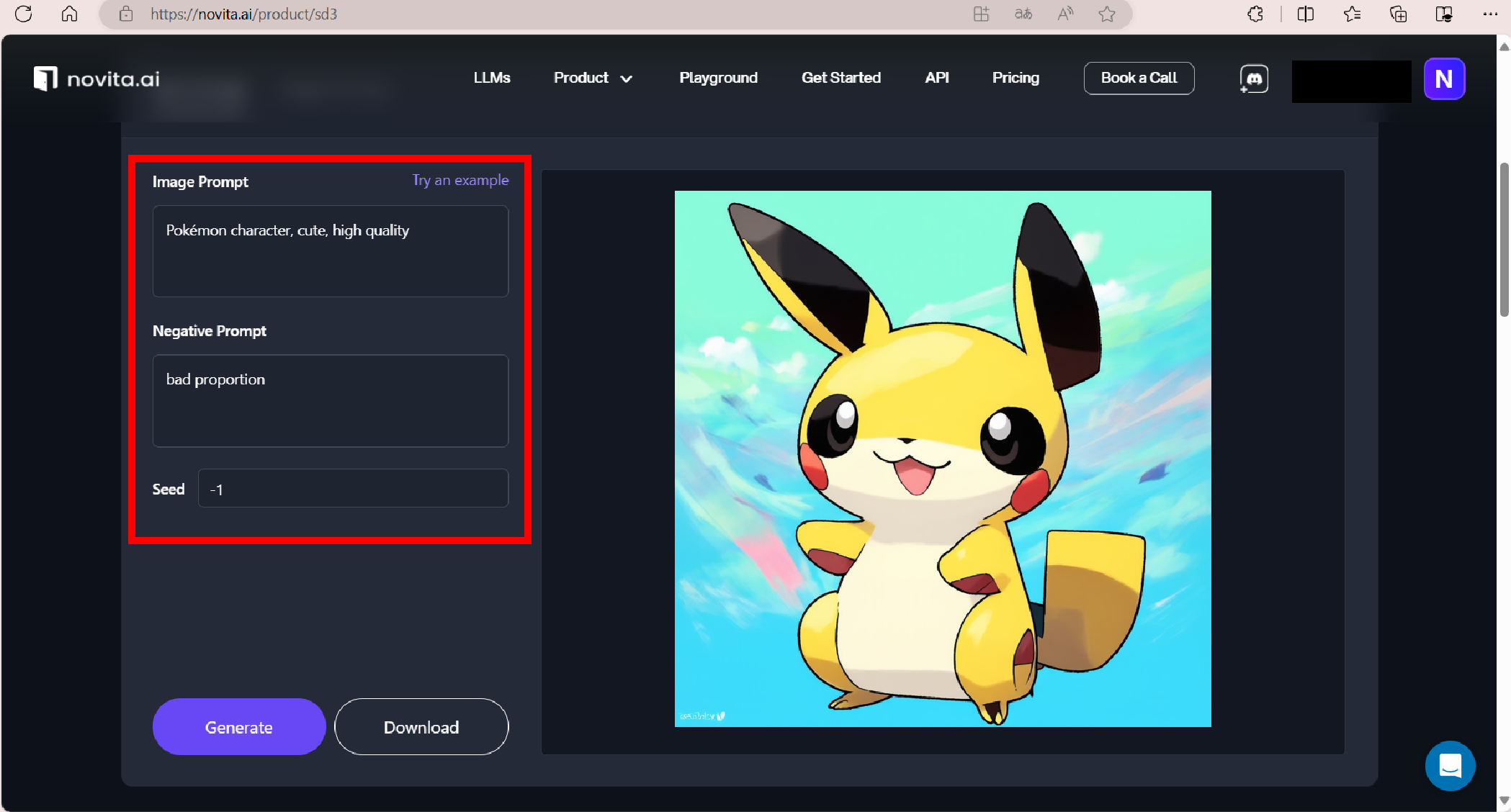Open read aloud icon in address bar
The height and width of the screenshot is (812, 1511).
point(1065,14)
